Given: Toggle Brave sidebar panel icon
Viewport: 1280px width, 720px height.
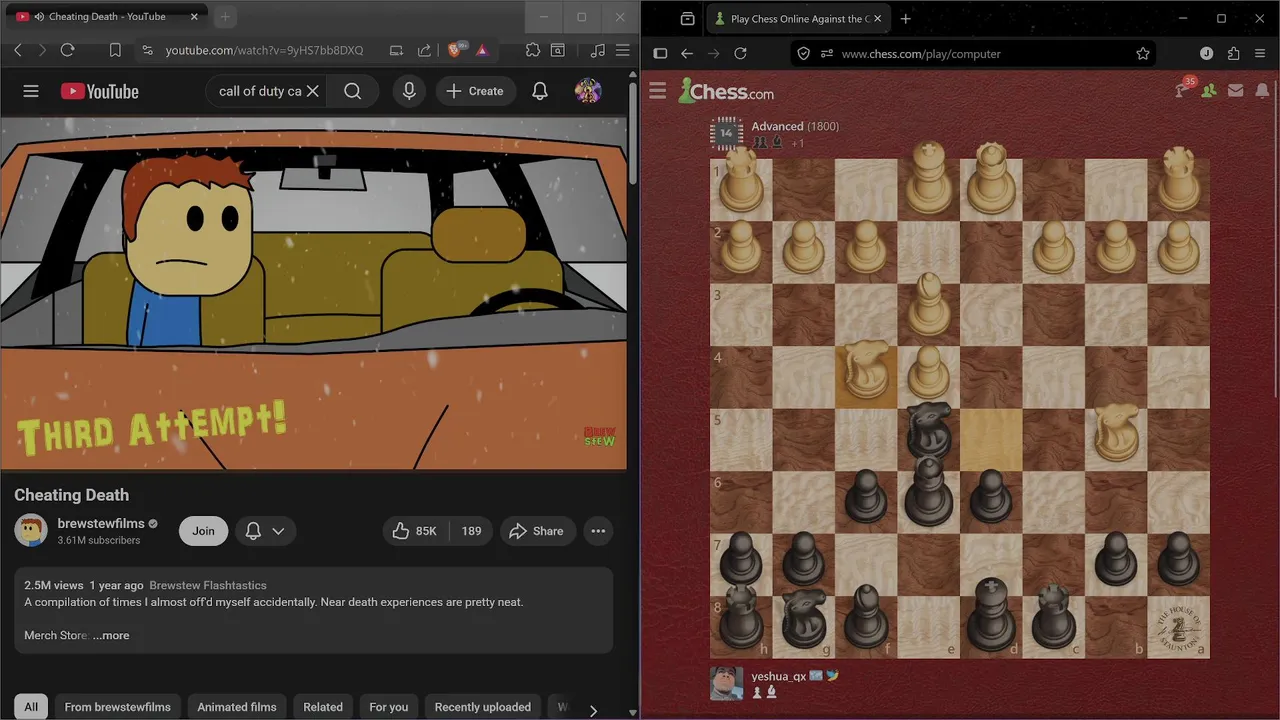Looking at the screenshot, I should point(558,50).
